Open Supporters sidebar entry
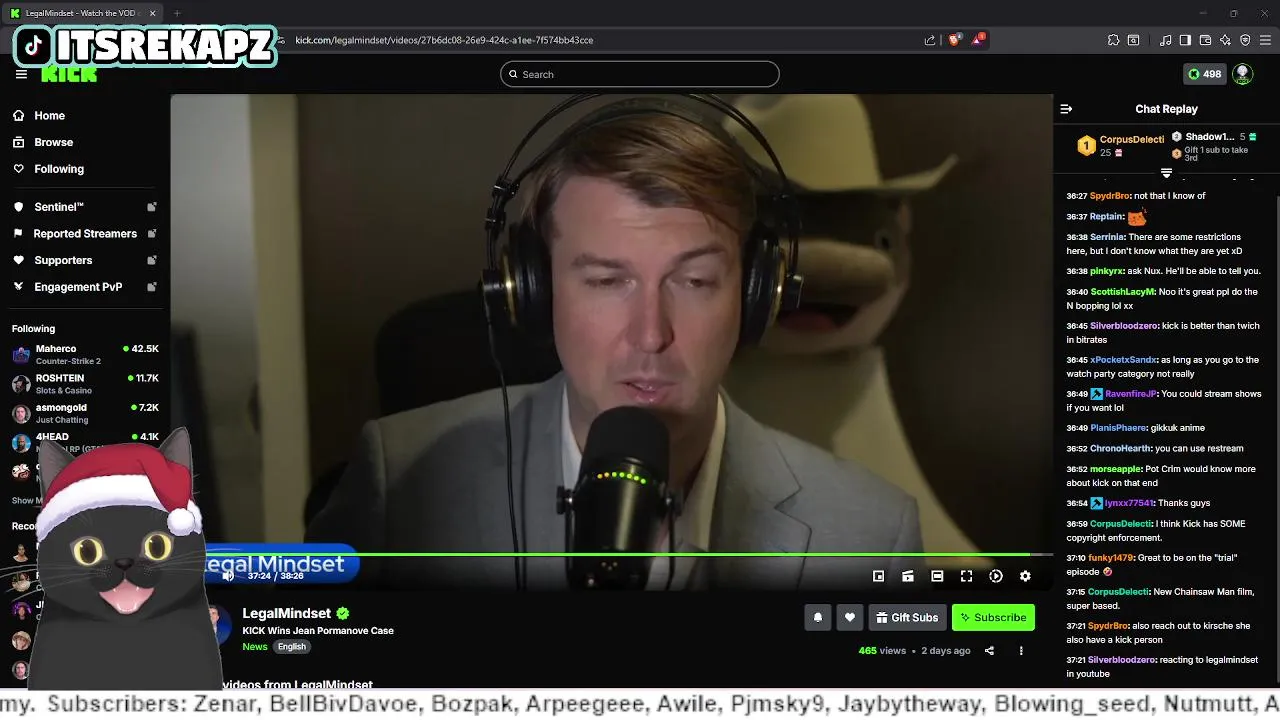This screenshot has height=720, width=1280. click(x=63, y=260)
